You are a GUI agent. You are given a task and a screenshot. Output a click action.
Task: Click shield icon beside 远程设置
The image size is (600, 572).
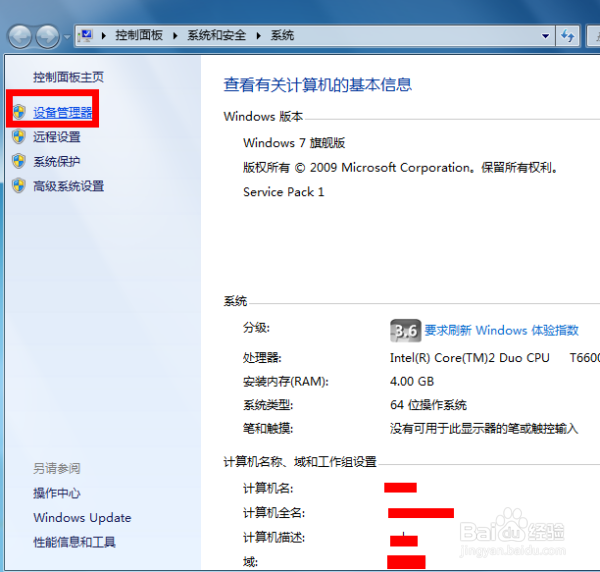click(19, 137)
